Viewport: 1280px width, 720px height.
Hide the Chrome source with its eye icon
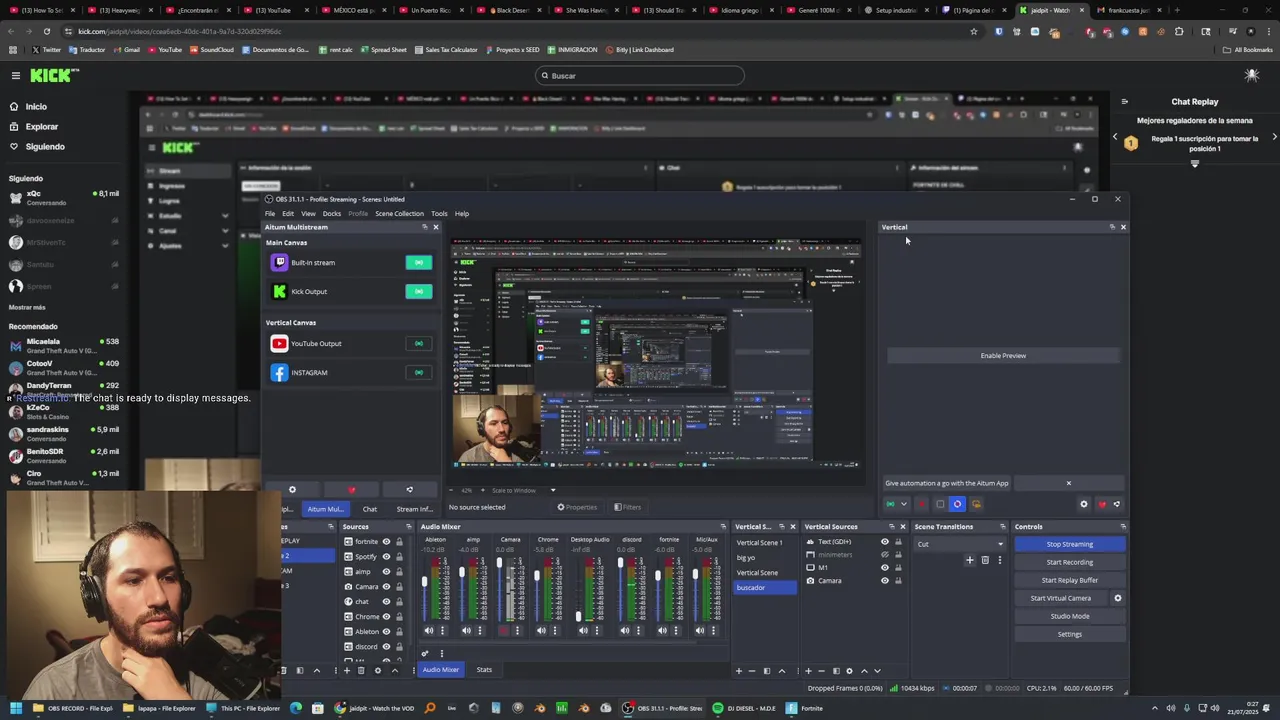pos(386,616)
